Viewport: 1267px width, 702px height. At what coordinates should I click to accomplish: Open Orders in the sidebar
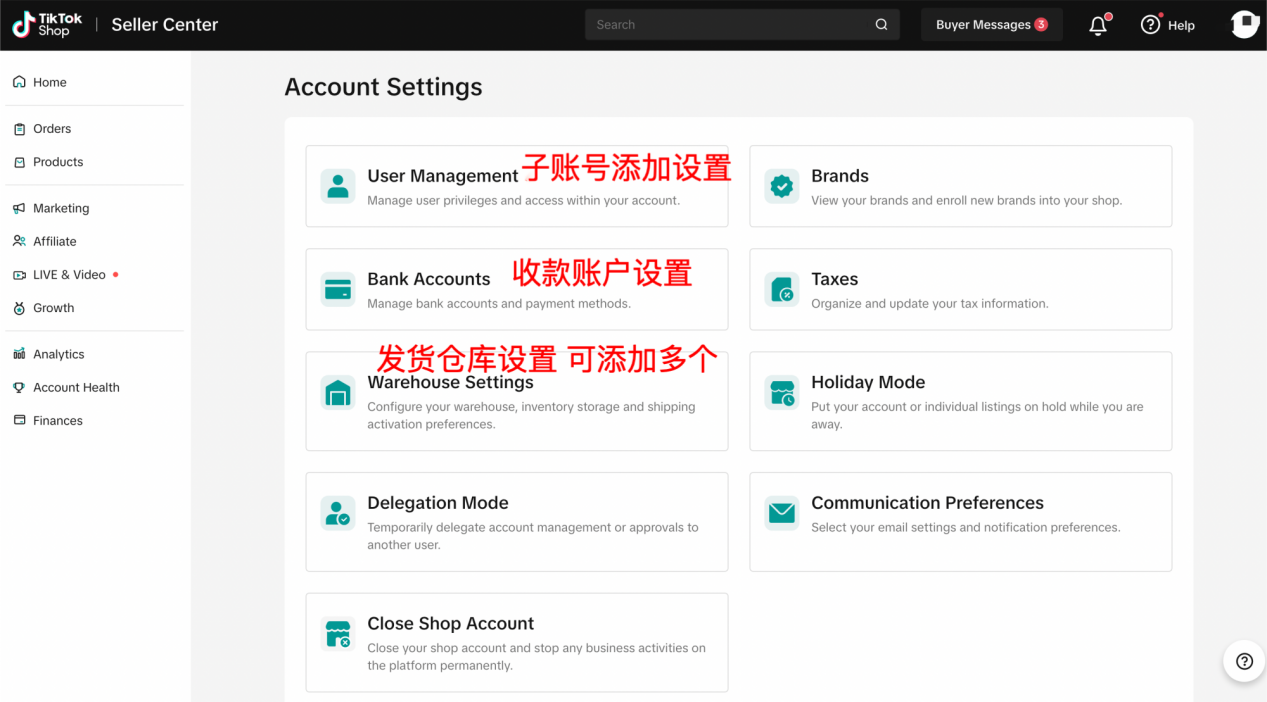(x=52, y=129)
